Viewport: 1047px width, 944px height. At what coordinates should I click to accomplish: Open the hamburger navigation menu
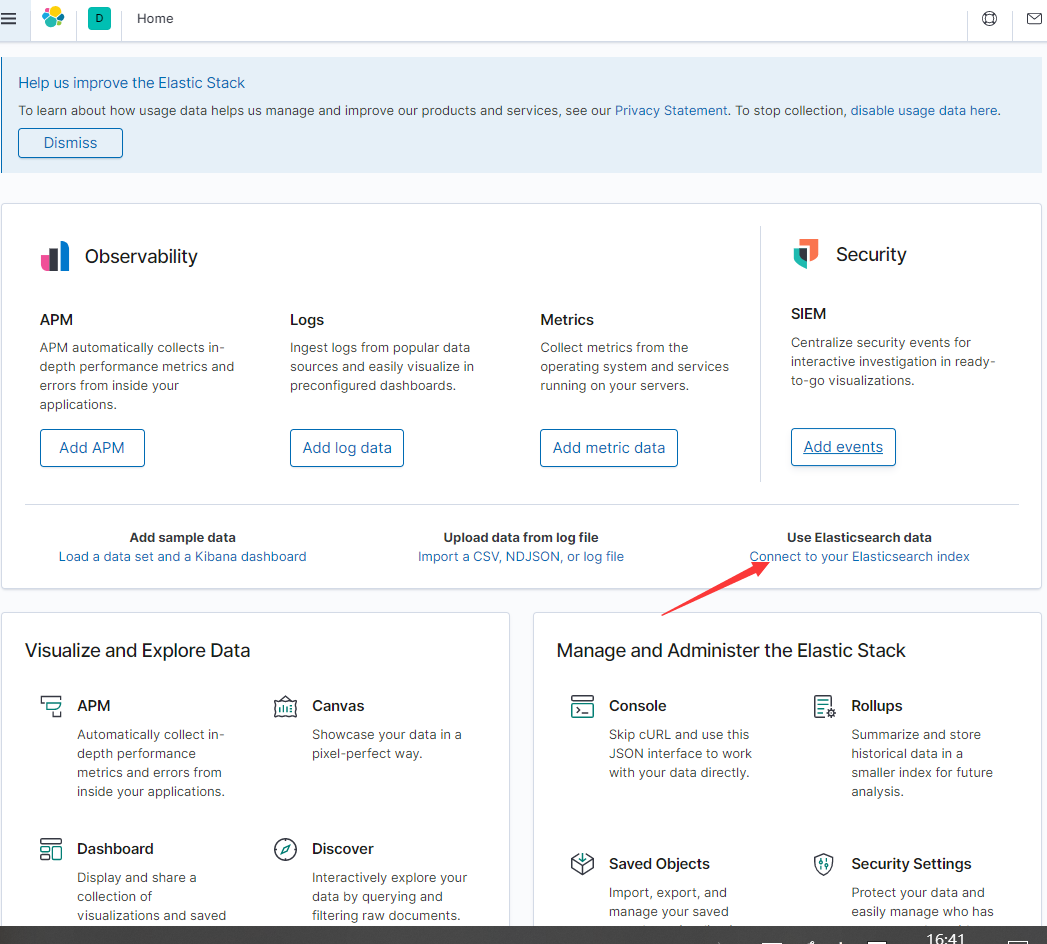8,19
